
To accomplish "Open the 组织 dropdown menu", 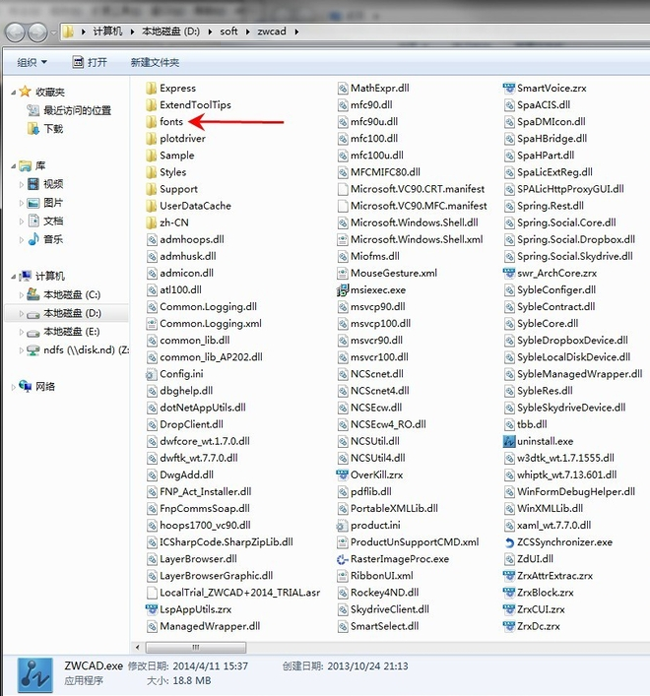I will pyautogui.click(x=32, y=63).
